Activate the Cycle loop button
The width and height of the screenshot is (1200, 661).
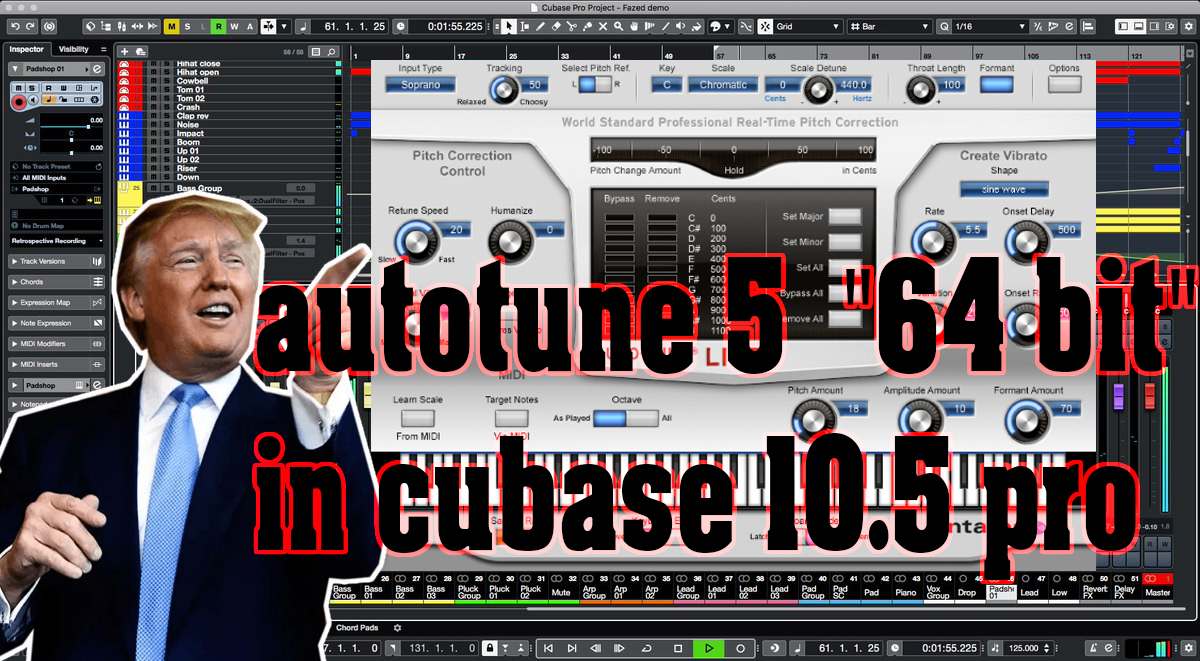click(x=647, y=648)
